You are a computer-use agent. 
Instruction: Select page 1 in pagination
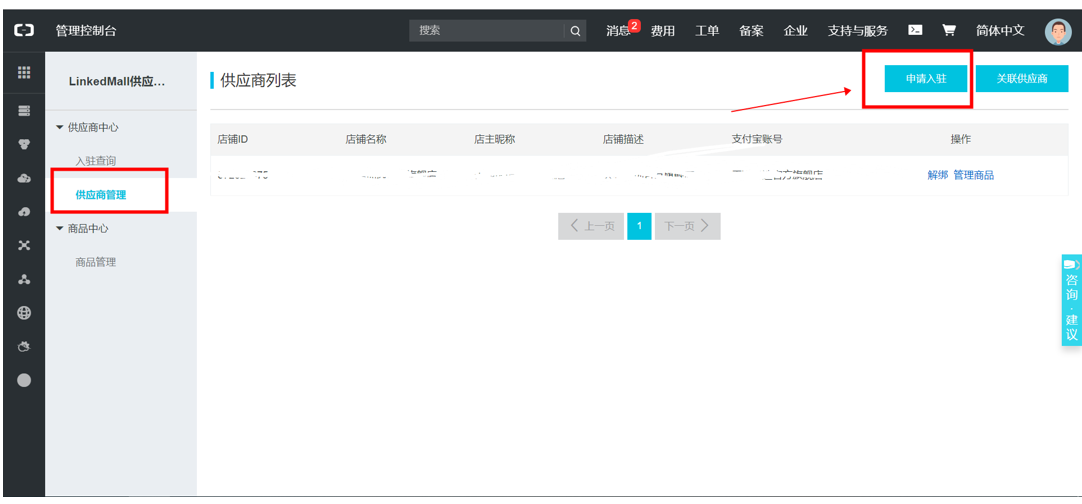coord(639,226)
